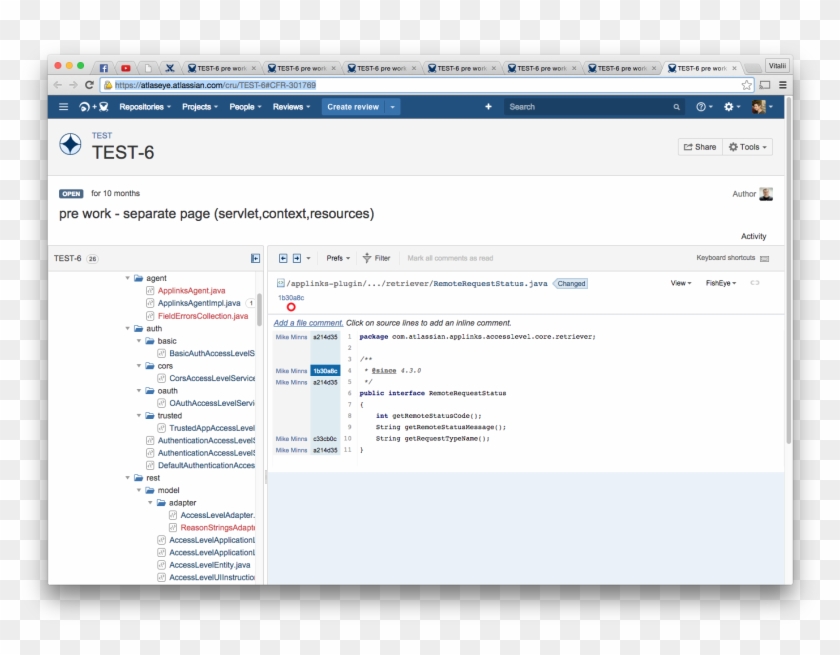Click the Create review button
Screen dimensions: 840x655
pyautogui.click(x=353, y=107)
